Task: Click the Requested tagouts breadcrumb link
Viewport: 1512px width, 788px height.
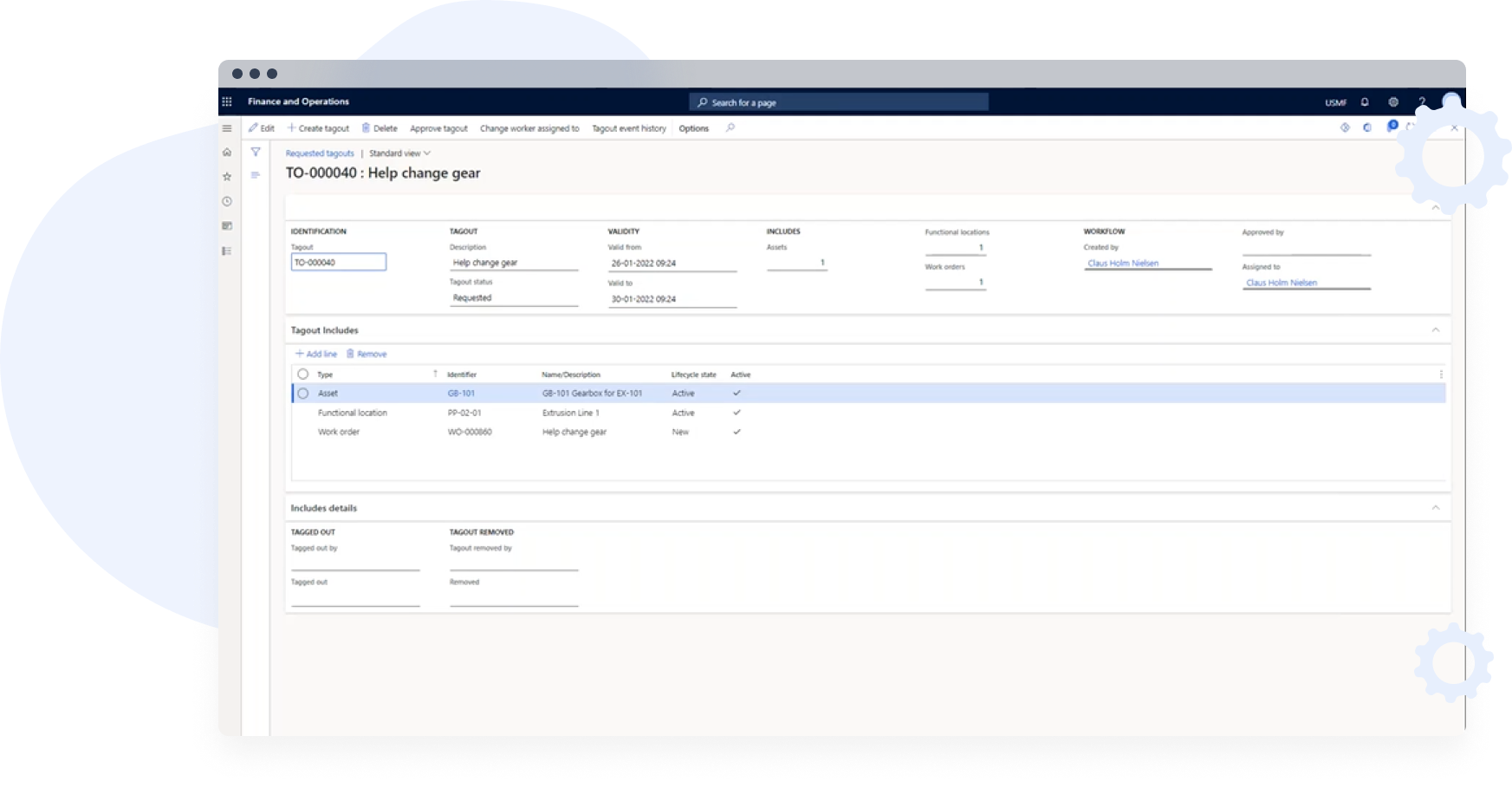Action: pyautogui.click(x=319, y=153)
